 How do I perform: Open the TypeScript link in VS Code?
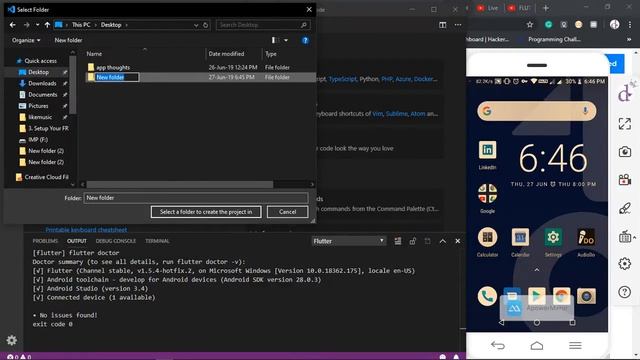342,79
